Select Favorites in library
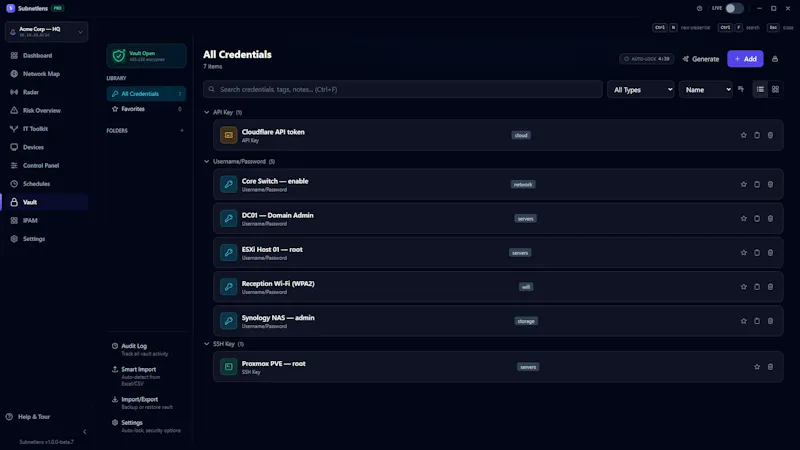This screenshot has height=450, width=800. click(x=146, y=109)
